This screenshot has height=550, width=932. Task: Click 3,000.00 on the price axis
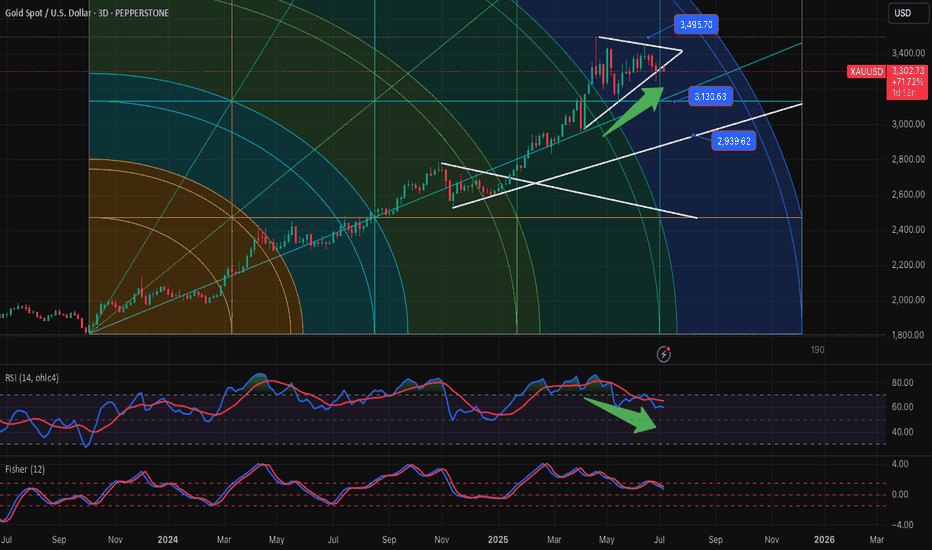[908, 124]
